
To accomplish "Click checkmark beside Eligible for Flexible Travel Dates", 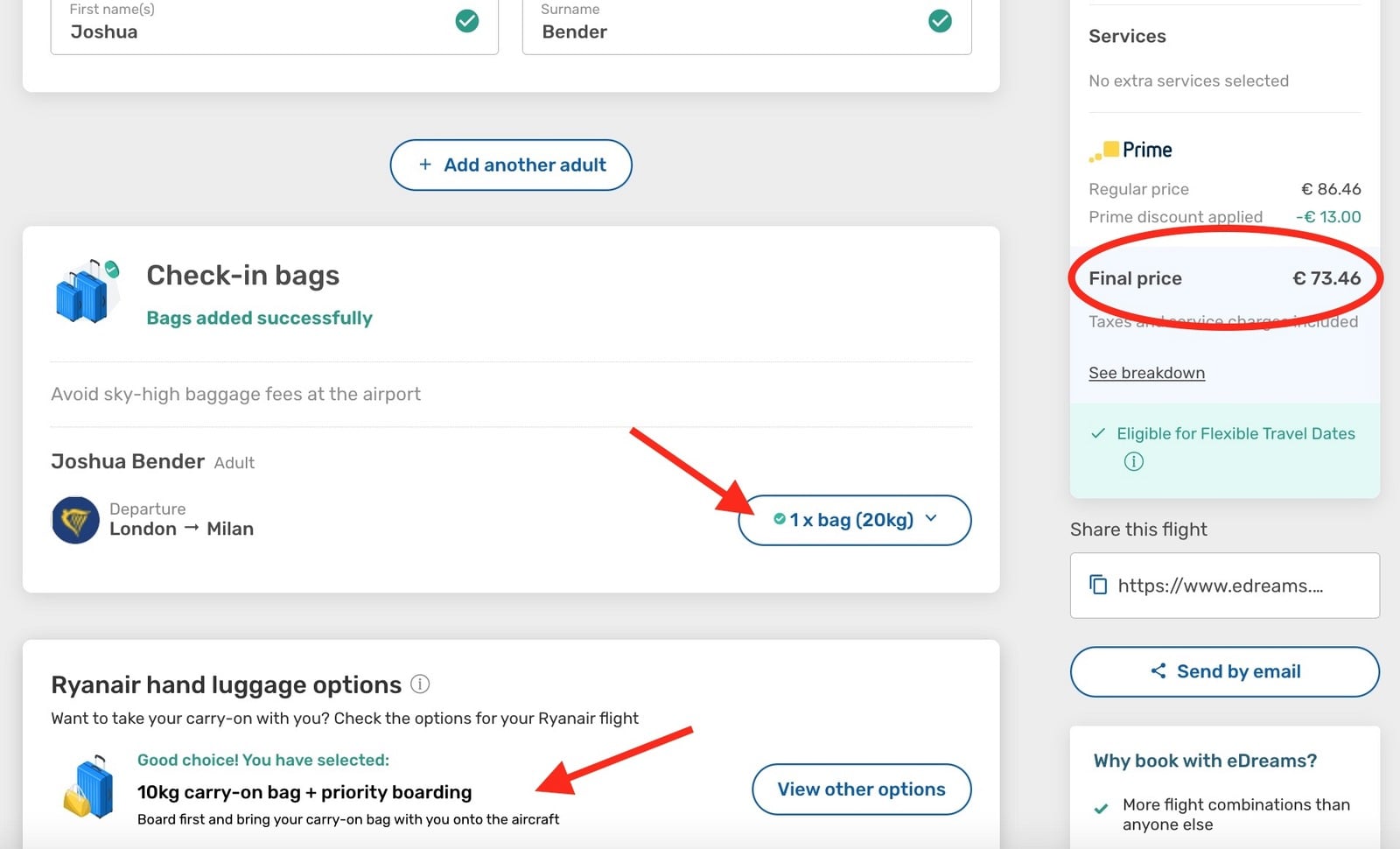I will (1098, 433).
